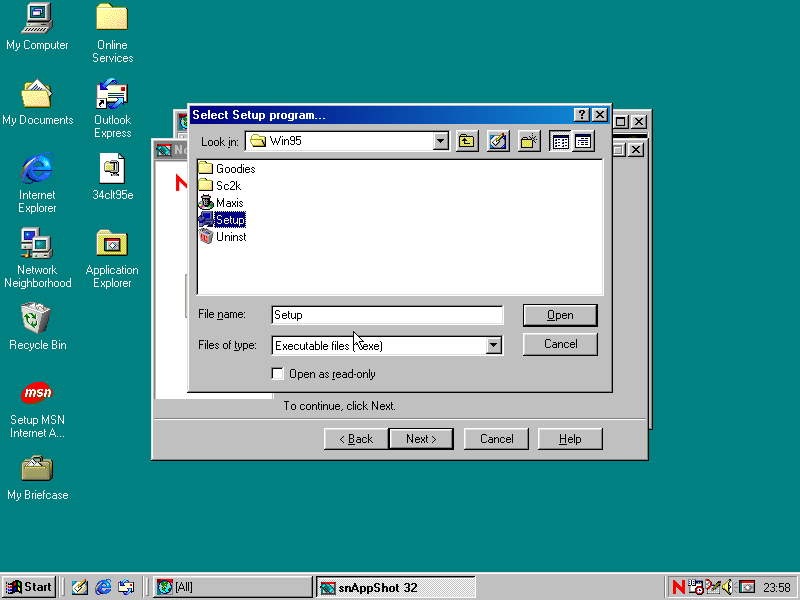Open the Look in dropdown arrow
The image size is (800, 600).
click(x=440, y=141)
